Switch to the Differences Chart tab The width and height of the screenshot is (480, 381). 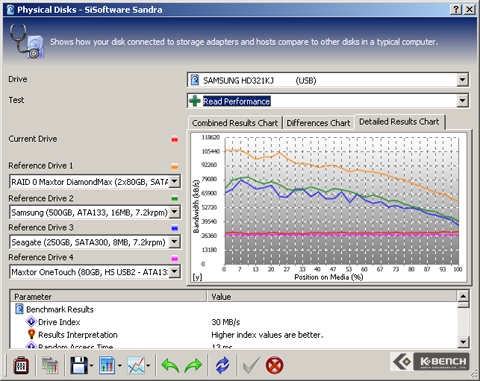coord(318,123)
